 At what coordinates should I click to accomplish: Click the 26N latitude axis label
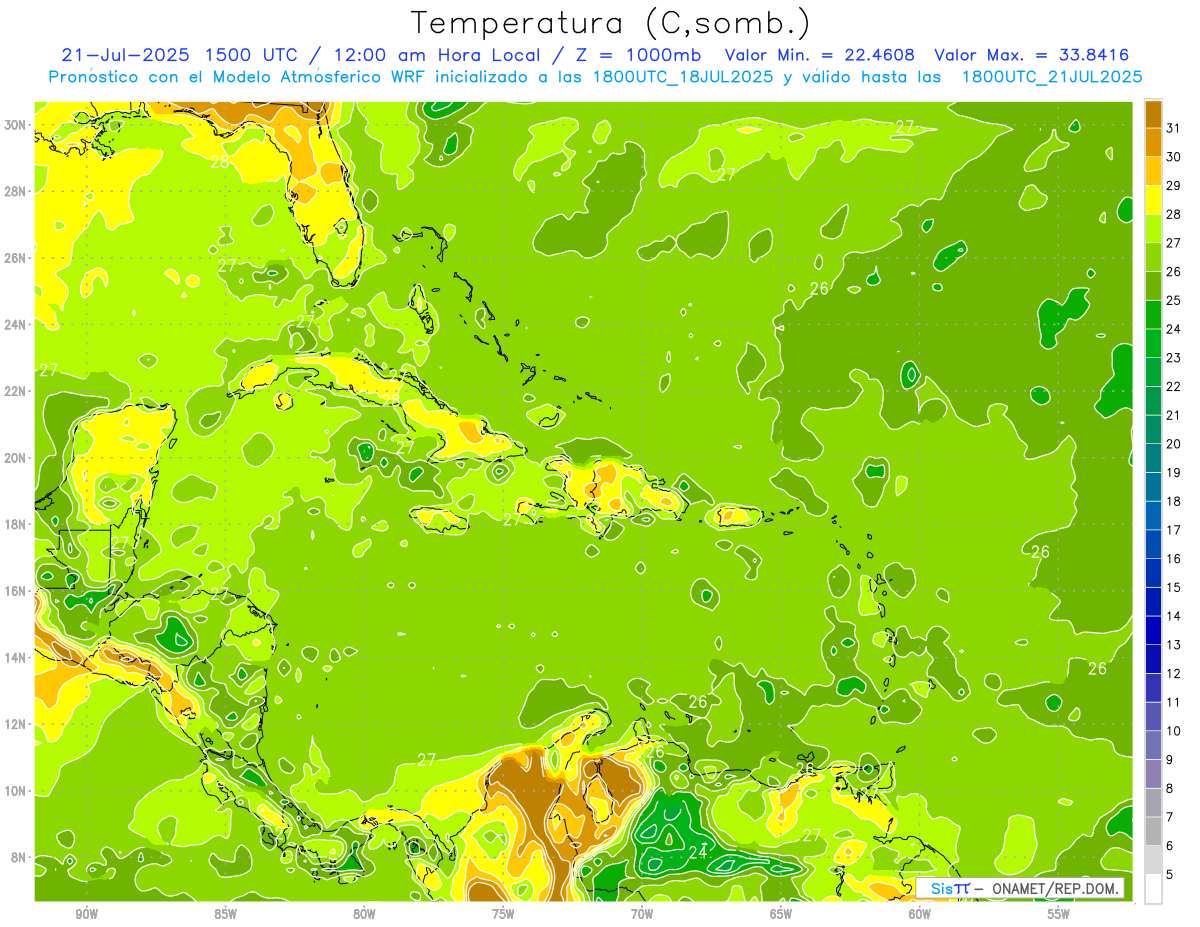tap(17, 258)
